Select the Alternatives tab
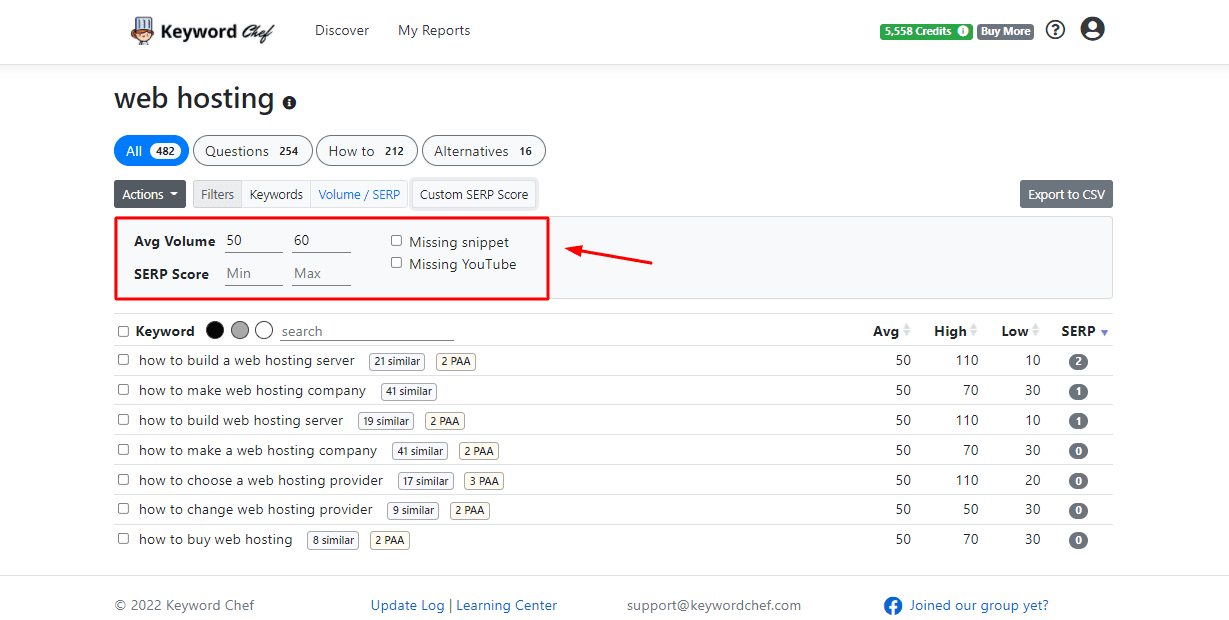This screenshot has width=1229, height=620. (483, 151)
